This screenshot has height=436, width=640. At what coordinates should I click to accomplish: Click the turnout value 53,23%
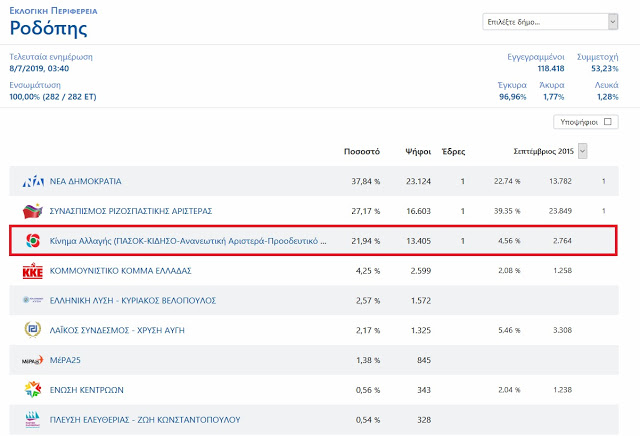[x=604, y=69]
